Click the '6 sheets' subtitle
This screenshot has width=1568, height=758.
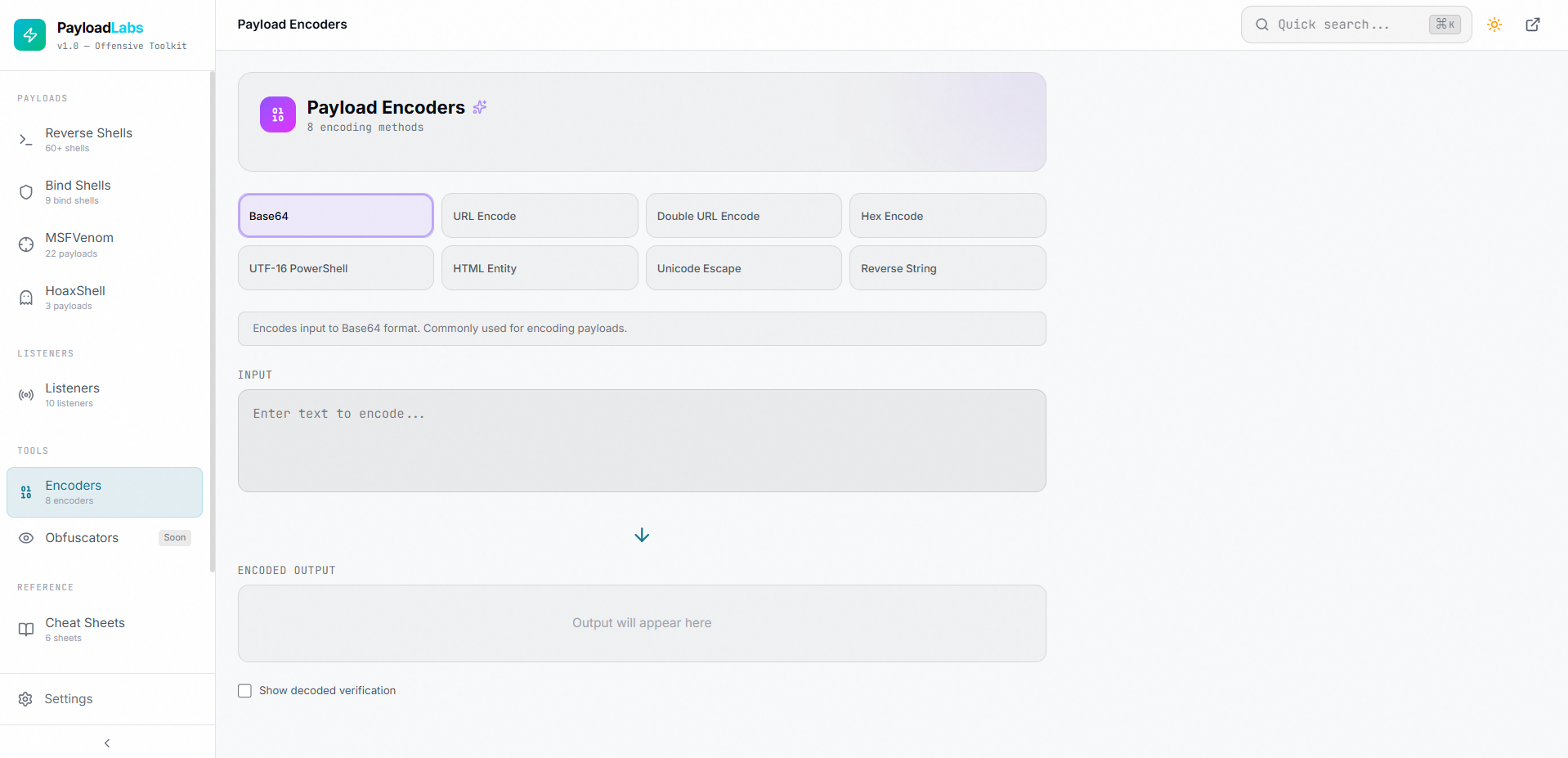coord(64,639)
